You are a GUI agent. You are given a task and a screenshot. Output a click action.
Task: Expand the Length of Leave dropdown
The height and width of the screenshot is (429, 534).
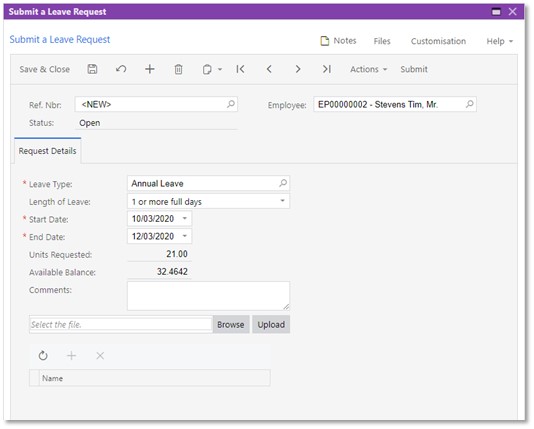pos(282,201)
